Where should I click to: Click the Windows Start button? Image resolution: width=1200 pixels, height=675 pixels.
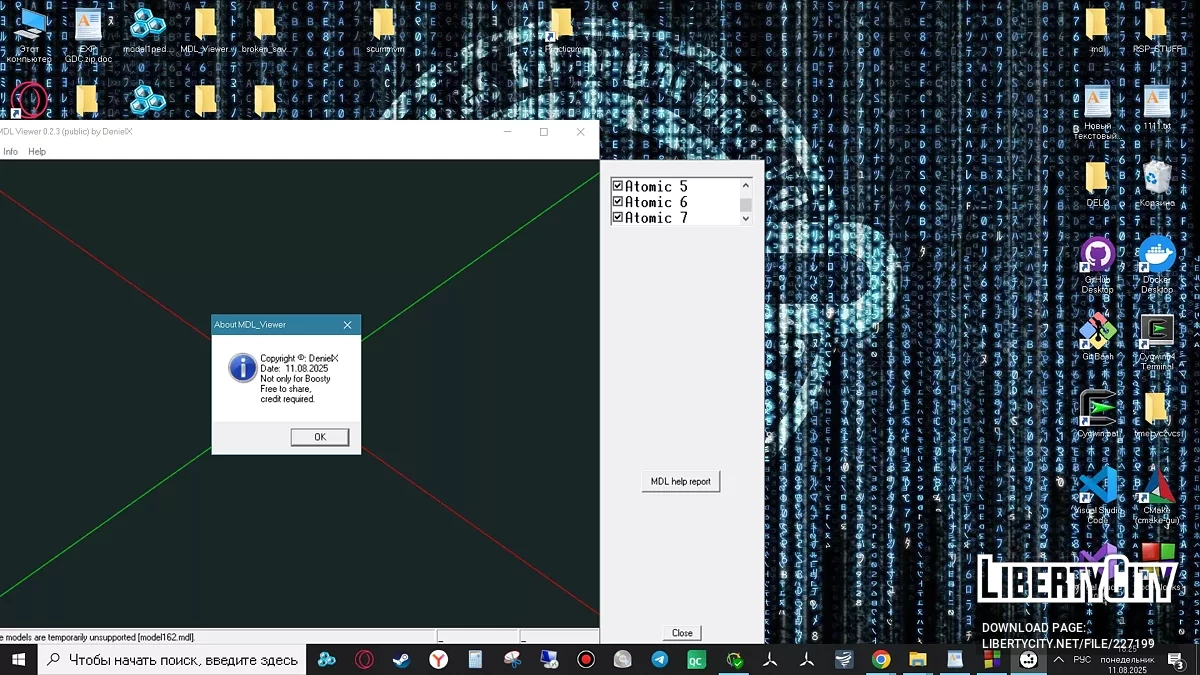click(18, 660)
